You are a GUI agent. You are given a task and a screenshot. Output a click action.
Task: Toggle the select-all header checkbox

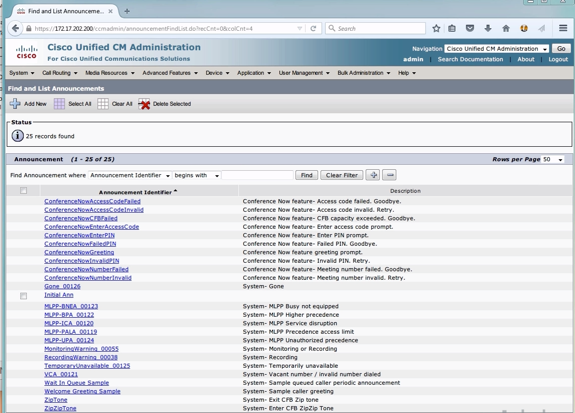[x=23, y=190]
